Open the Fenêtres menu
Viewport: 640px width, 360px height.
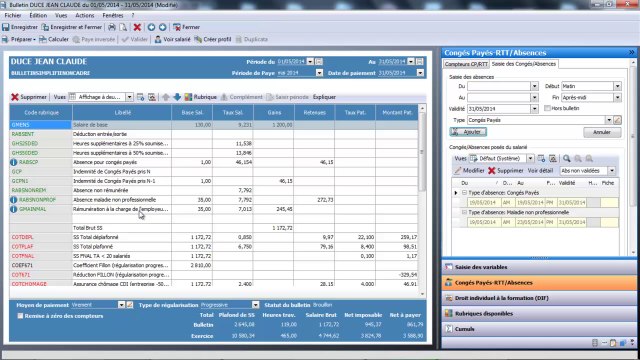[x=113, y=16]
